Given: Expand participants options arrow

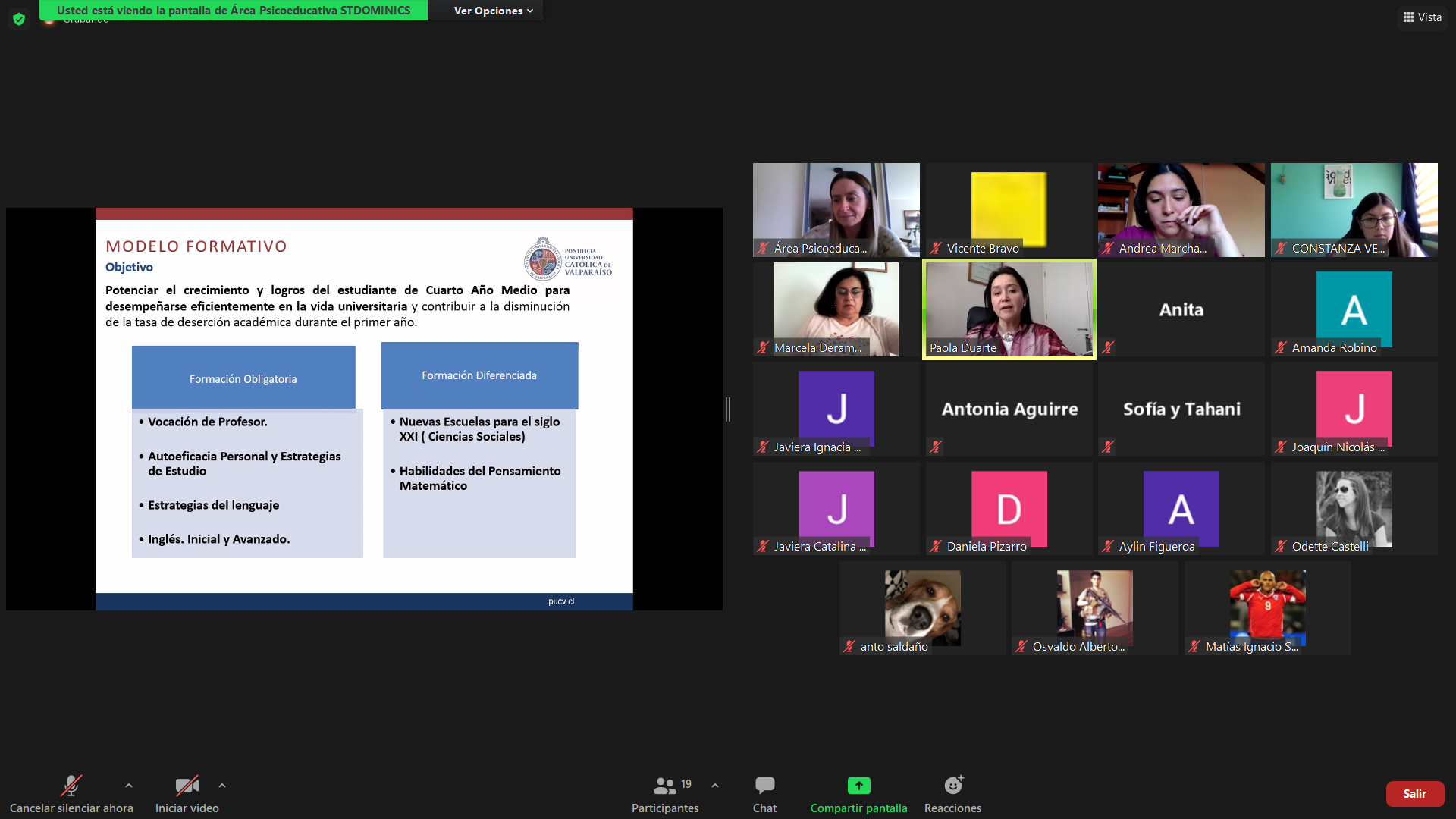Looking at the screenshot, I should pos(715,786).
